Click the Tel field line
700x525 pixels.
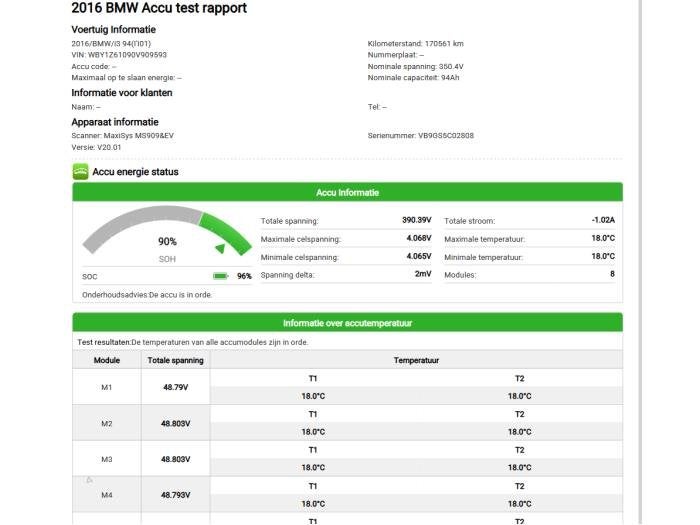tap(377, 107)
